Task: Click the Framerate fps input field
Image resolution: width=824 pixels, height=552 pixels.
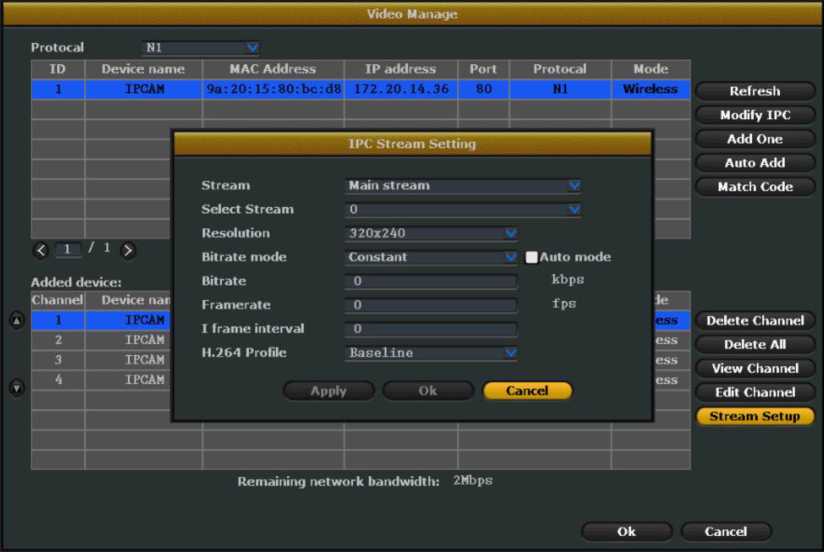Action: point(431,305)
